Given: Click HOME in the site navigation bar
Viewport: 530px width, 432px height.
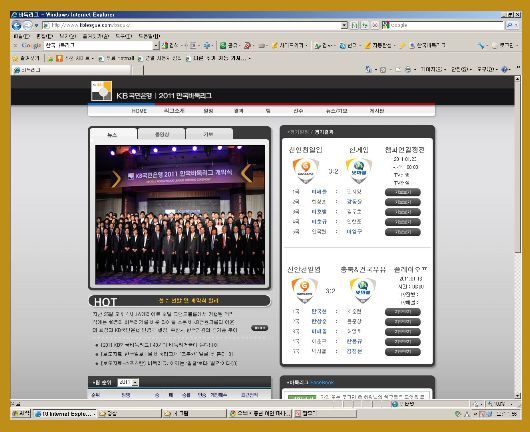Looking at the screenshot, I should tap(139, 111).
